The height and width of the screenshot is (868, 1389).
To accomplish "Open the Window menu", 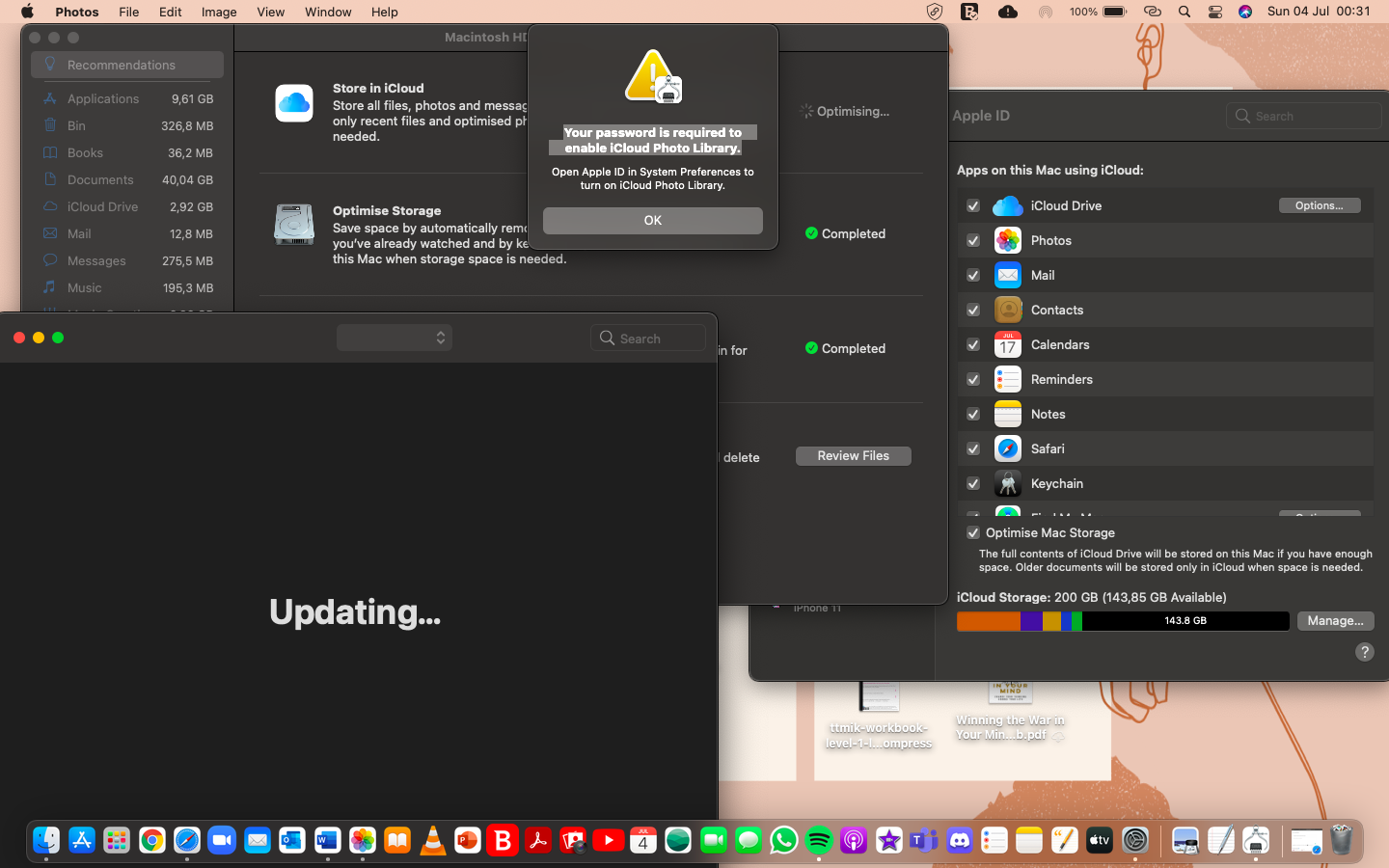I will [328, 12].
